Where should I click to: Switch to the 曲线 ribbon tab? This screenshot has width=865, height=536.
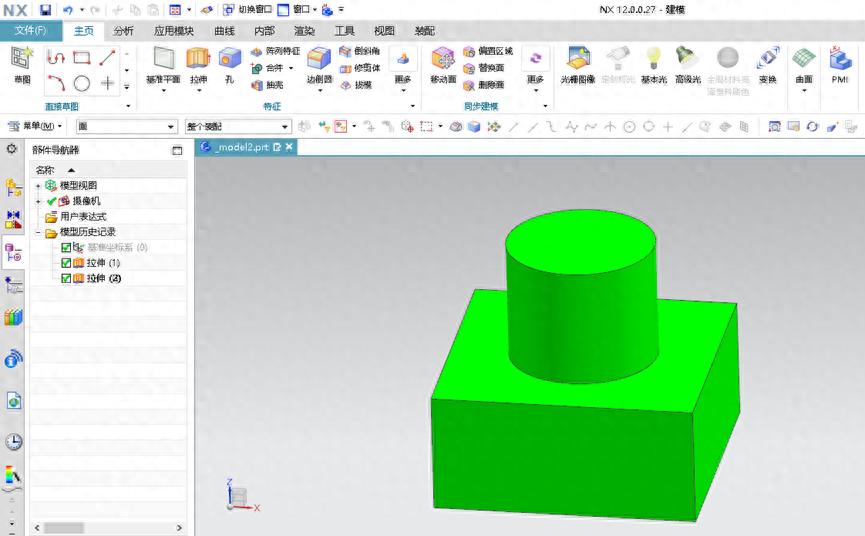(225, 31)
